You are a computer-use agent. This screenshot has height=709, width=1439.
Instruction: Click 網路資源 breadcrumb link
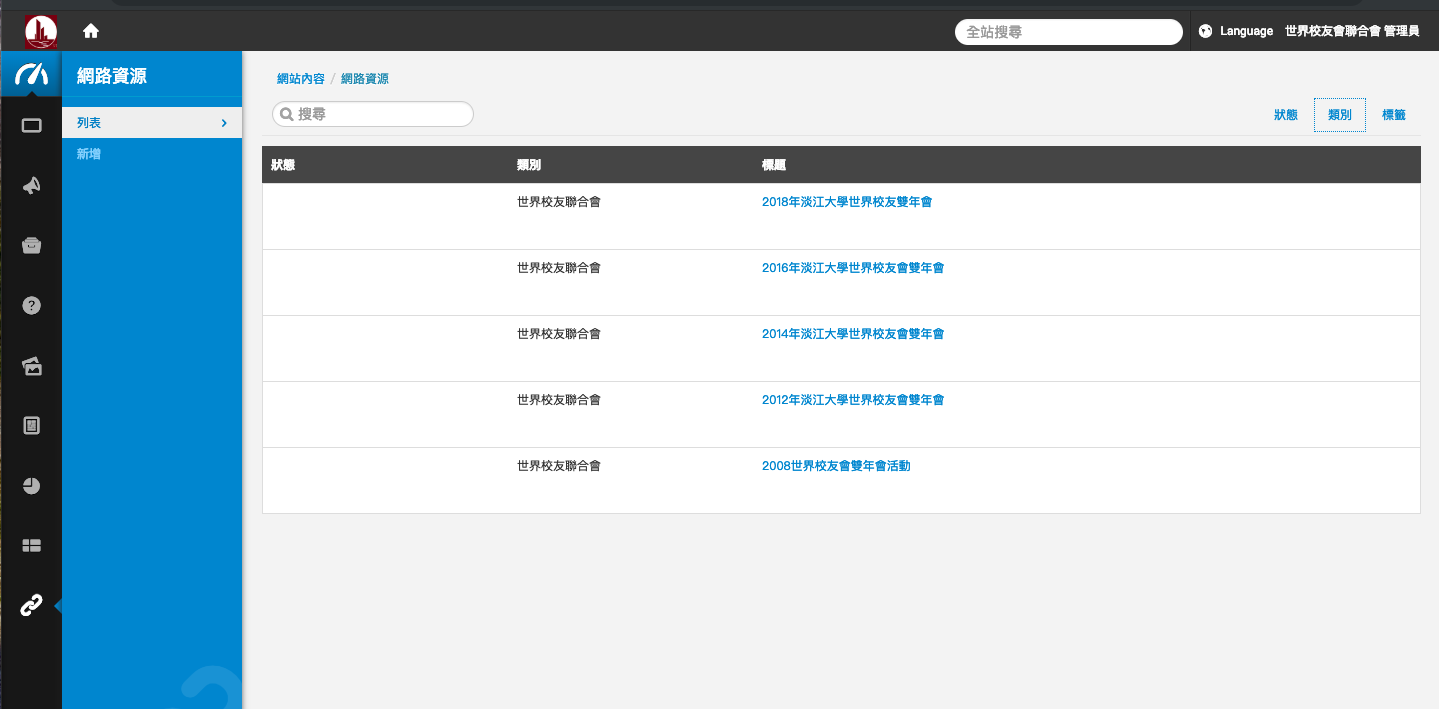(365, 79)
